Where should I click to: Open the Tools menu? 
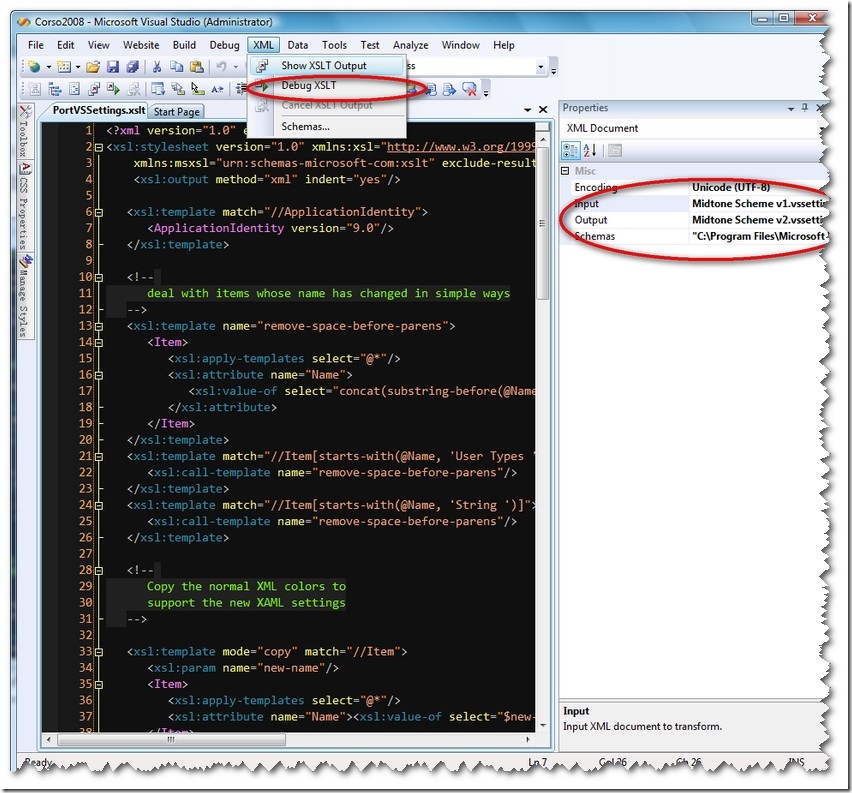tap(334, 45)
